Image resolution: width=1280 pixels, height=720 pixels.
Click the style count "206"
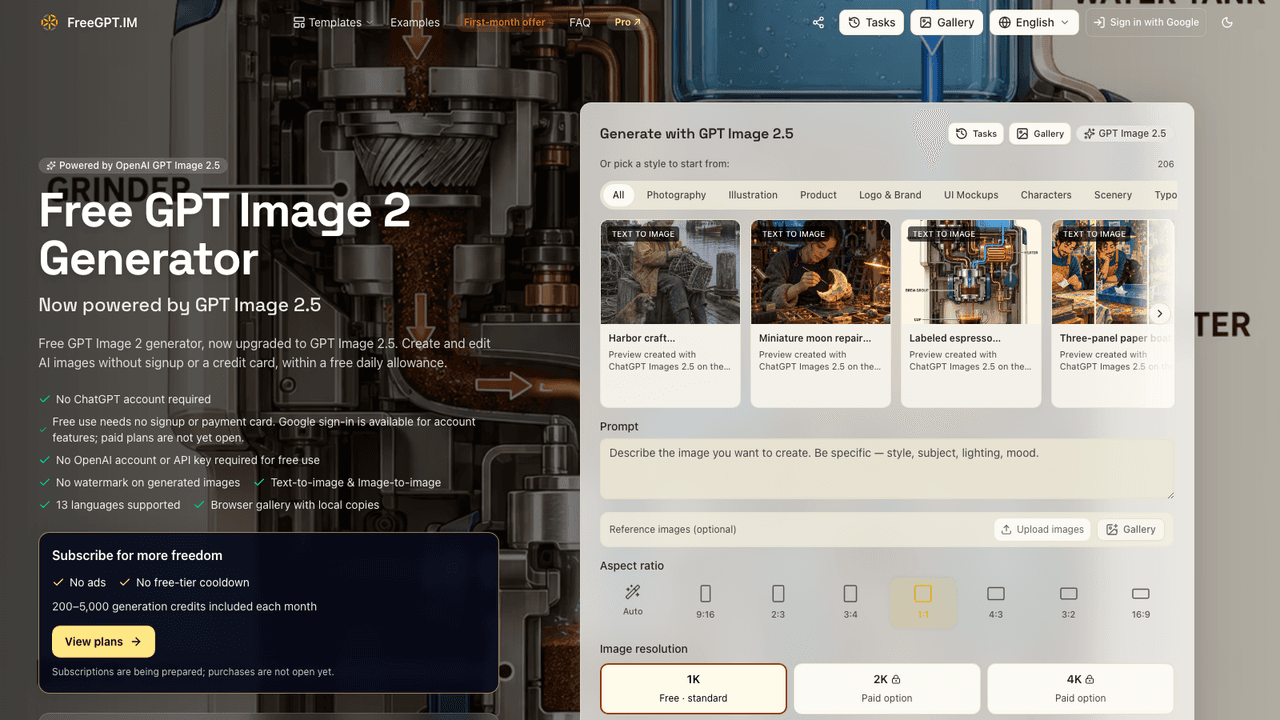[x=1165, y=164]
